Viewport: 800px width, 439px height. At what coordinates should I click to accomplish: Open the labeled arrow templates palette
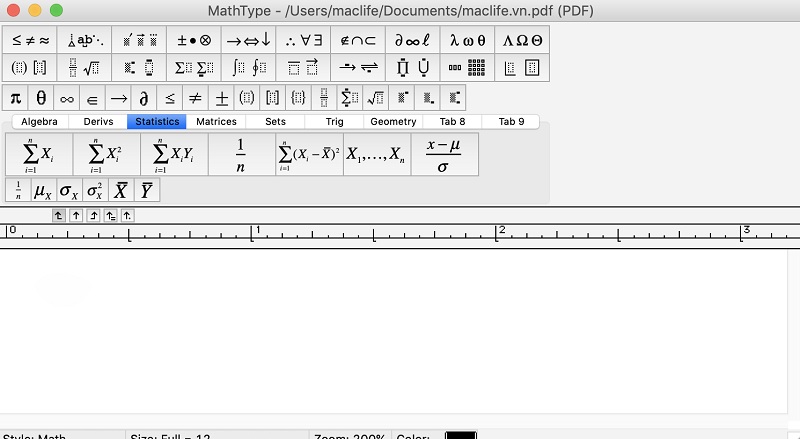(358, 67)
